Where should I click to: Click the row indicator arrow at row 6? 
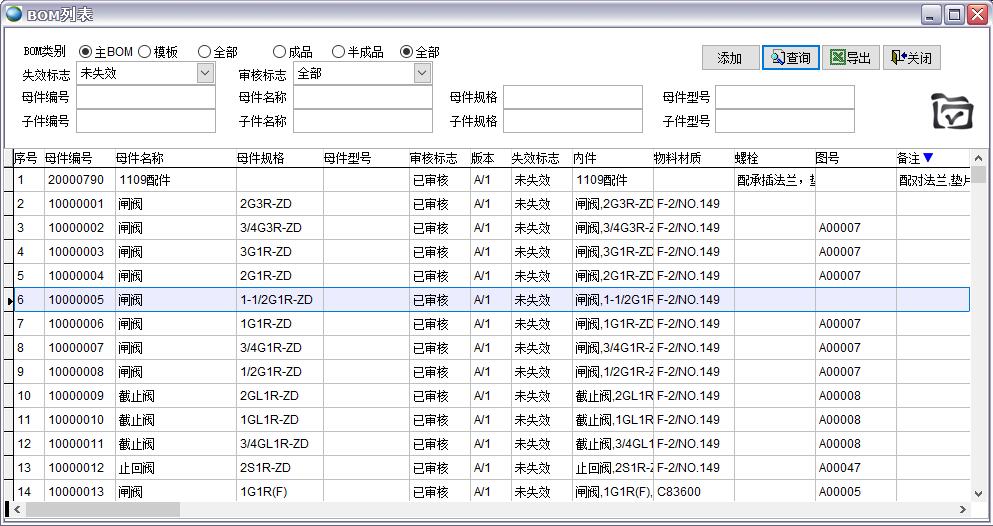pyautogui.click(x=9, y=300)
